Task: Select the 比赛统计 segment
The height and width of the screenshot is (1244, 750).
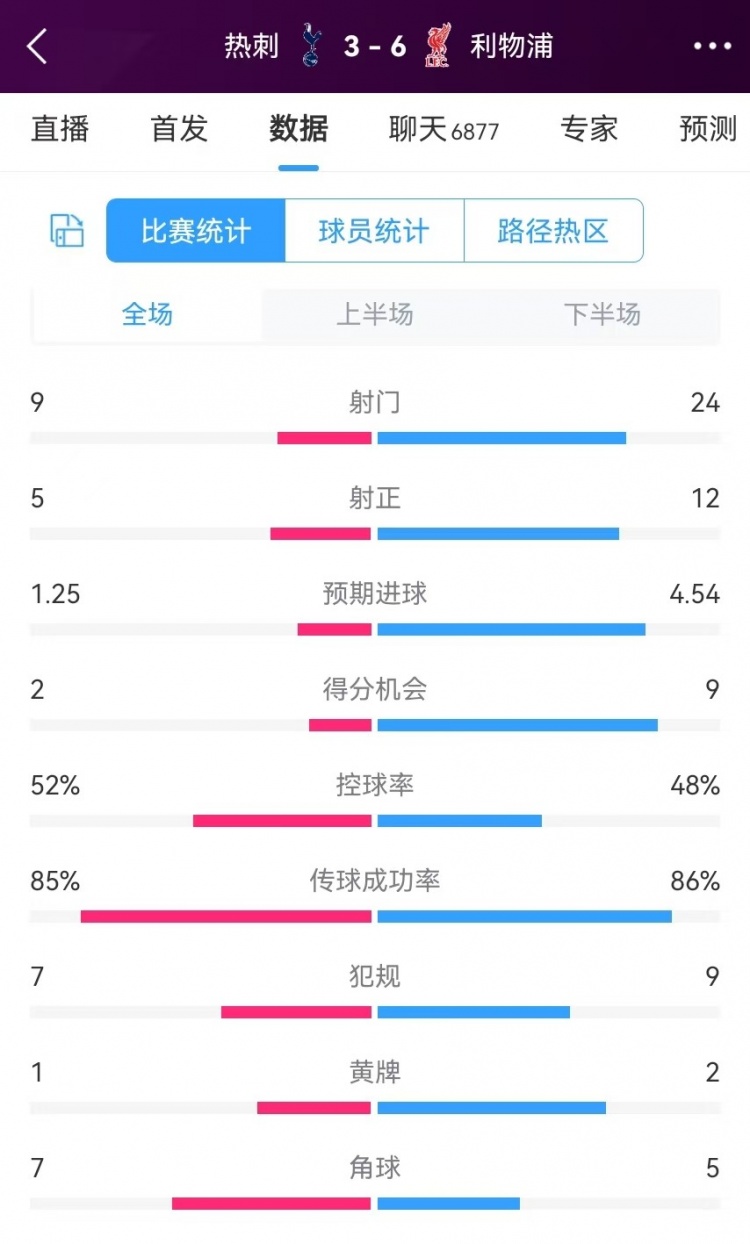Action: pos(196,231)
